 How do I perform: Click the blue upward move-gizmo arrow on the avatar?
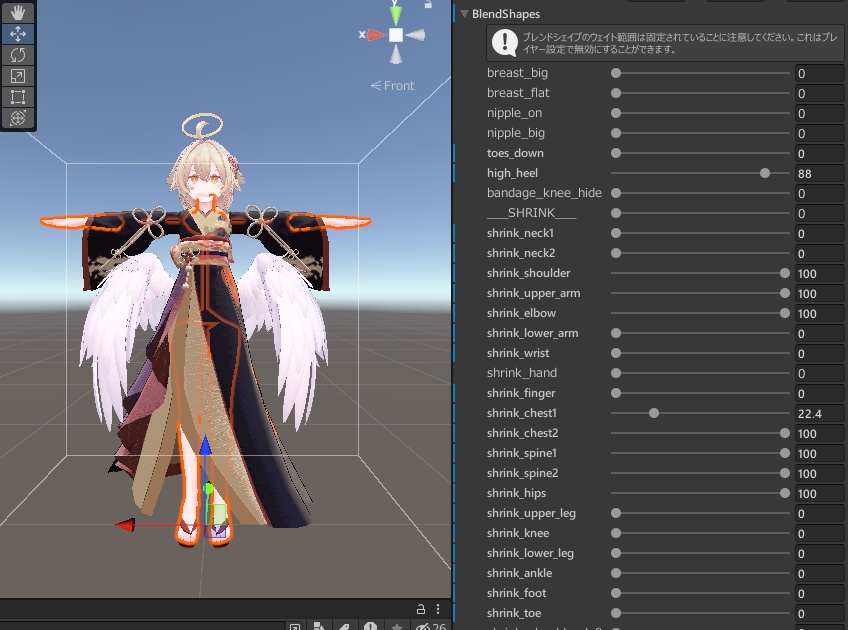coord(206,446)
